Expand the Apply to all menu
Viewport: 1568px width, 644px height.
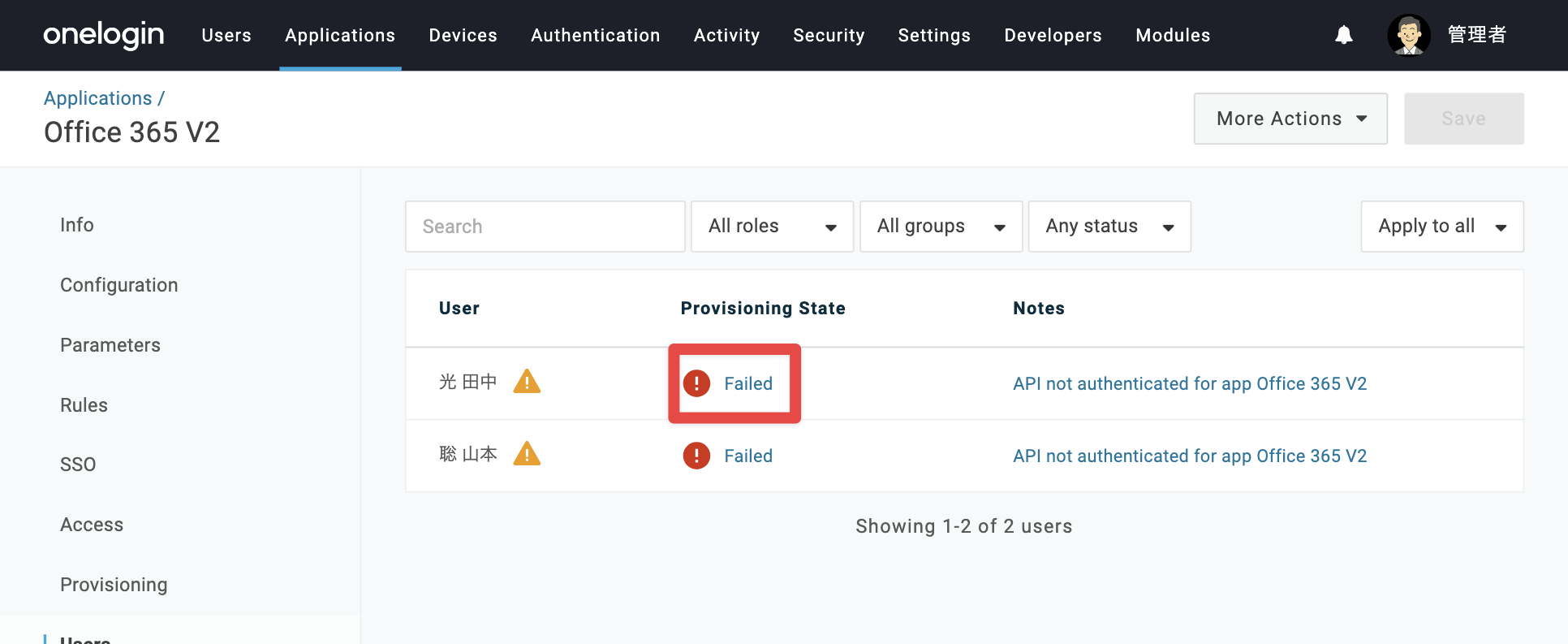(x=1442, y=227)
